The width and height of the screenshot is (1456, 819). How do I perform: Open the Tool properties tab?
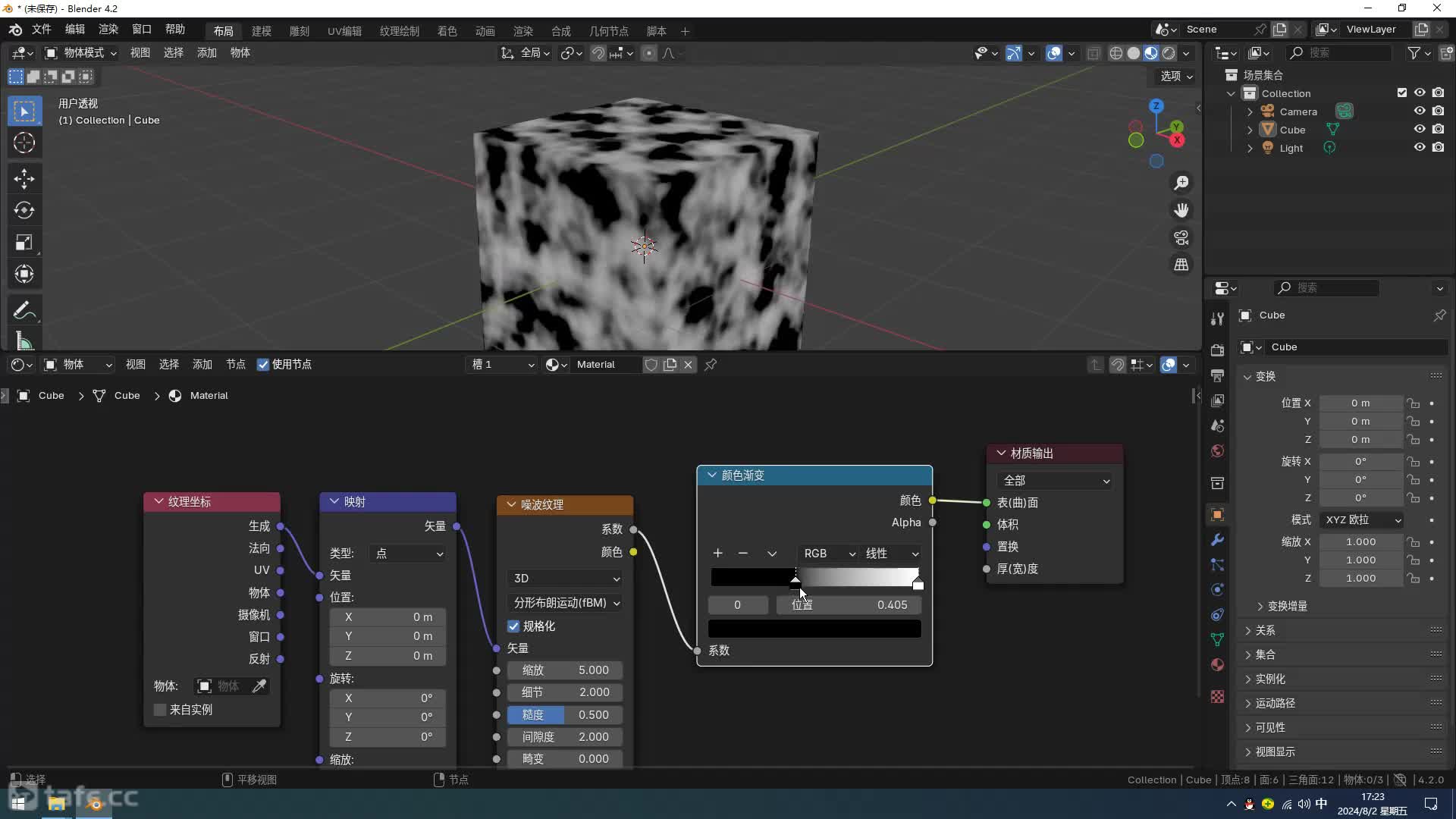1217,319
